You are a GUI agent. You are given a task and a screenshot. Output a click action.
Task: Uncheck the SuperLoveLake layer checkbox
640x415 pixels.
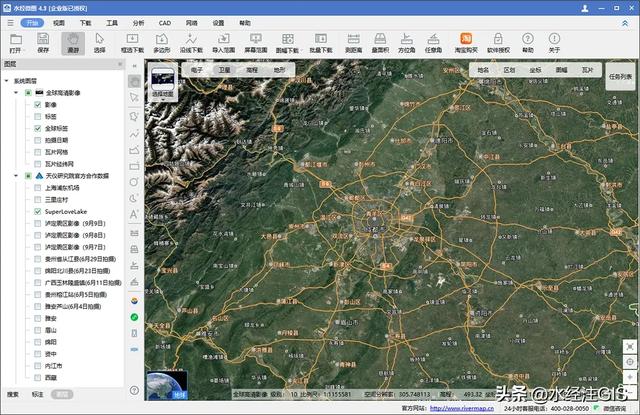click(x=37, y=212)
